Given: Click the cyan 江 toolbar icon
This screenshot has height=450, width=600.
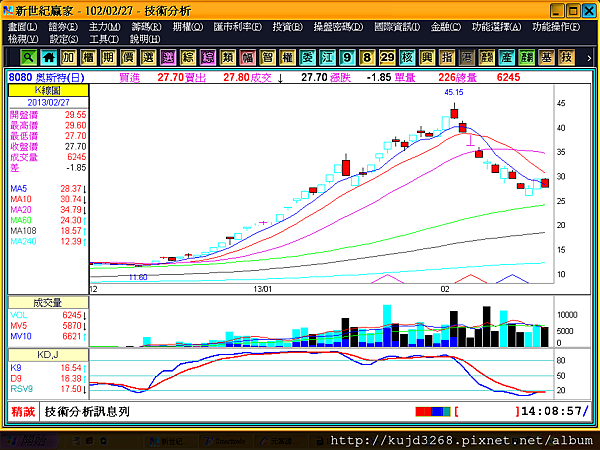Looking at the screenshot, I should pos(327,58).
